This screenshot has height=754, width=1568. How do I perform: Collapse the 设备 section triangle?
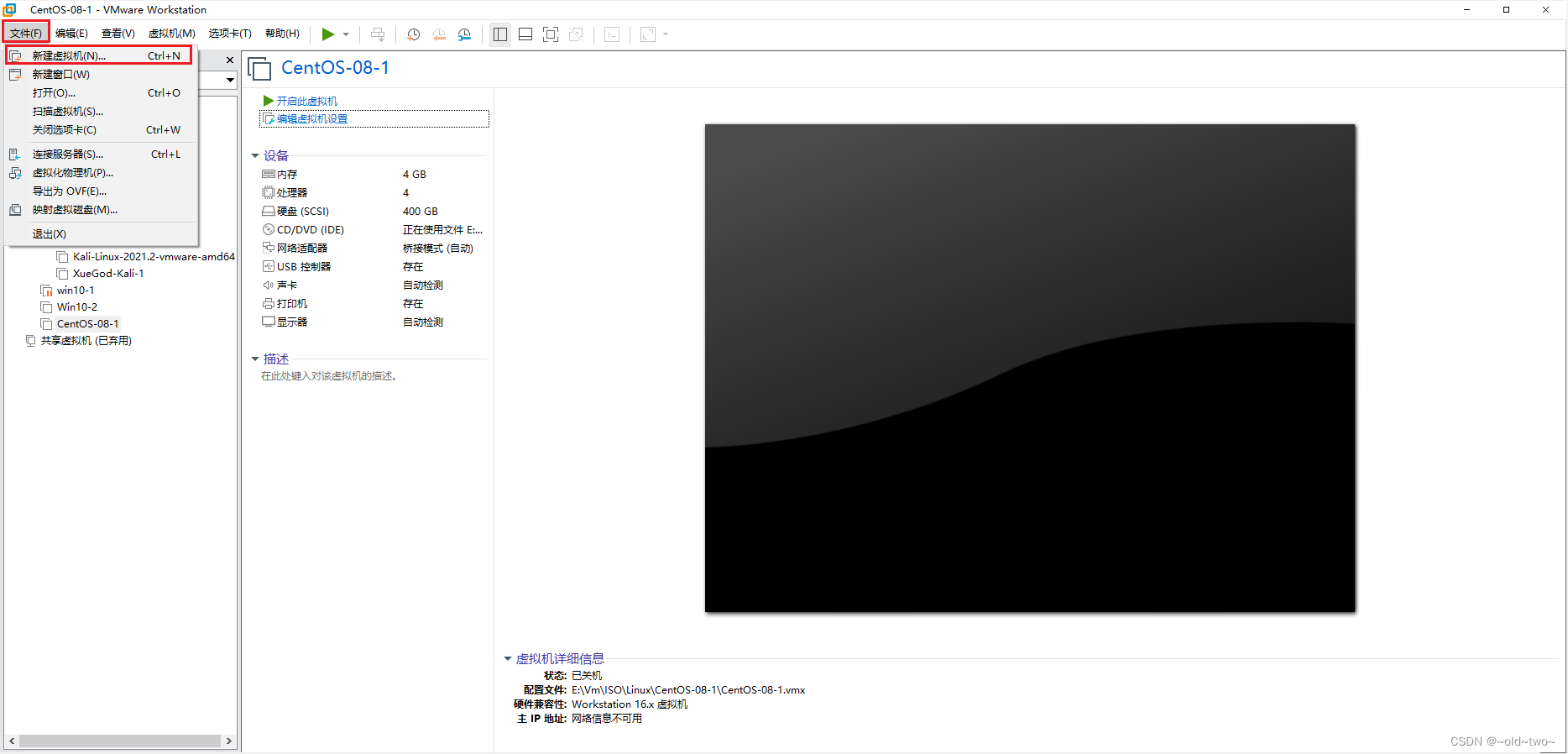tap(255, 155)
